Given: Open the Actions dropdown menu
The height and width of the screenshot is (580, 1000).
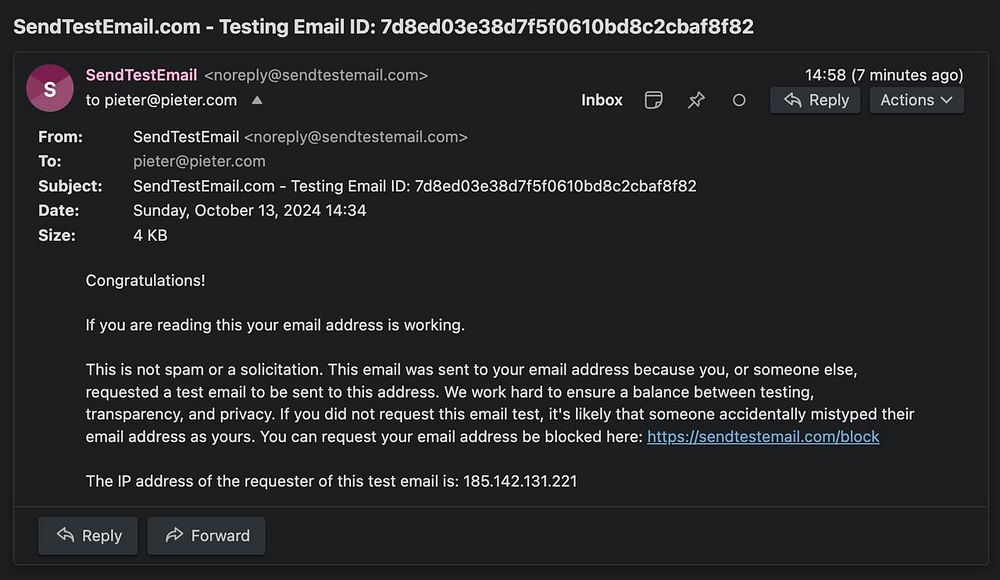Looking at the screenshot, I should coord(916,100).
